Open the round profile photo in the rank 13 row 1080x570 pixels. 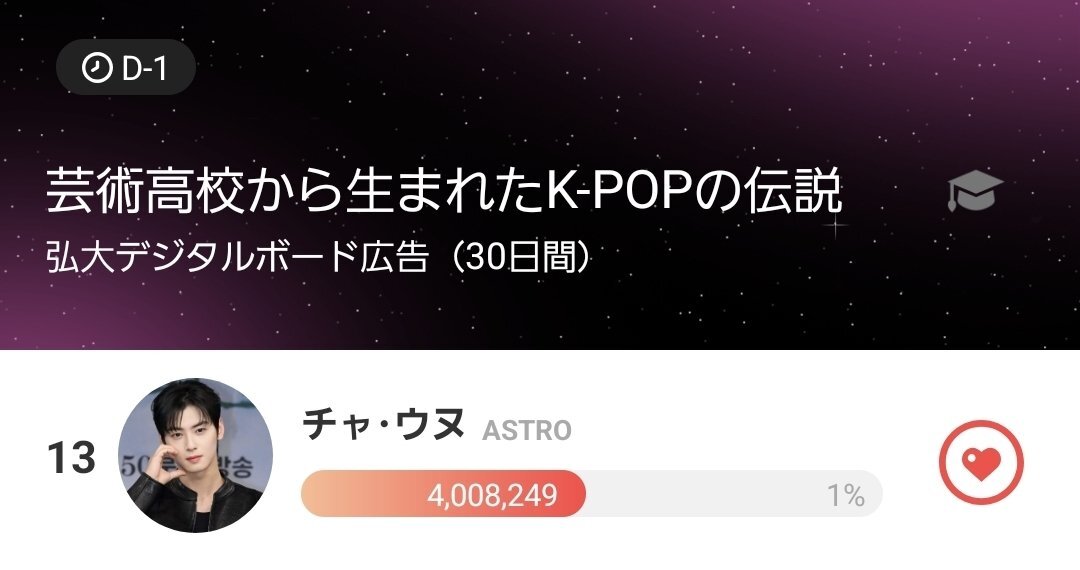[195, 455]
